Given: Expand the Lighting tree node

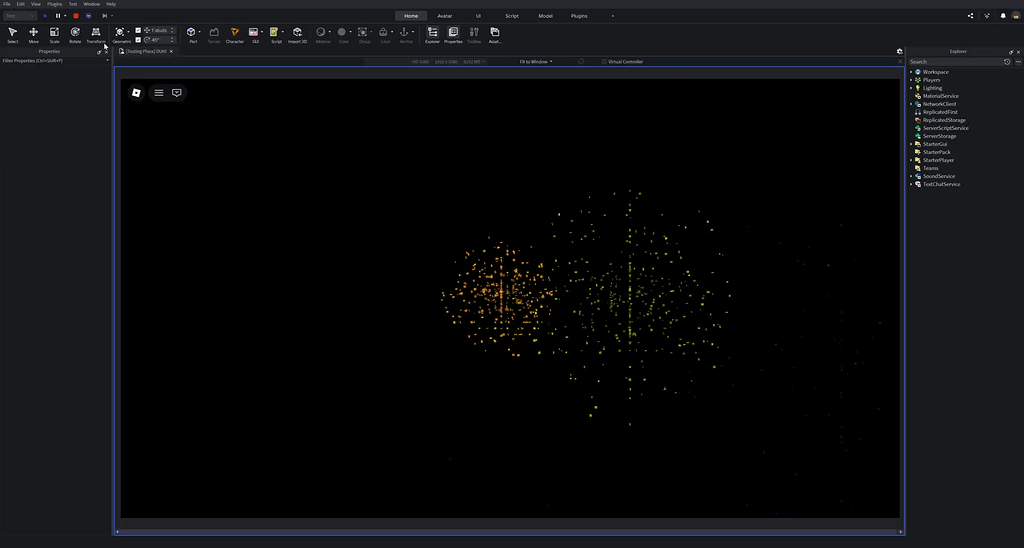Looking at the screenshot, I should 911,88.
